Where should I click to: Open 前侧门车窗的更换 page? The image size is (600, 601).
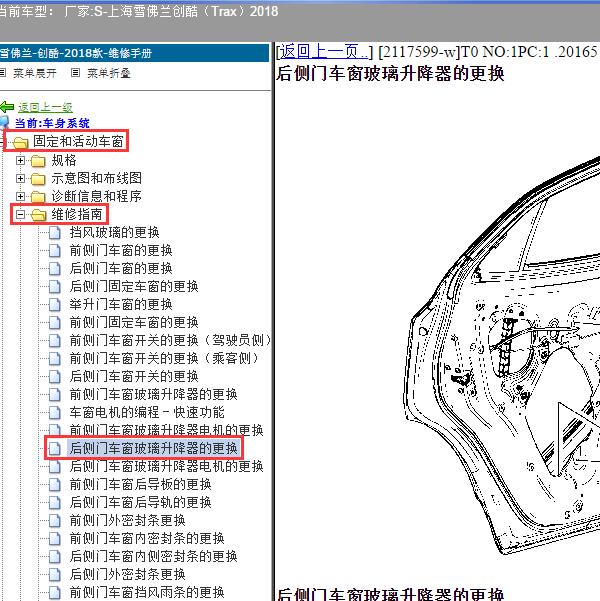[x=121, y=251]
